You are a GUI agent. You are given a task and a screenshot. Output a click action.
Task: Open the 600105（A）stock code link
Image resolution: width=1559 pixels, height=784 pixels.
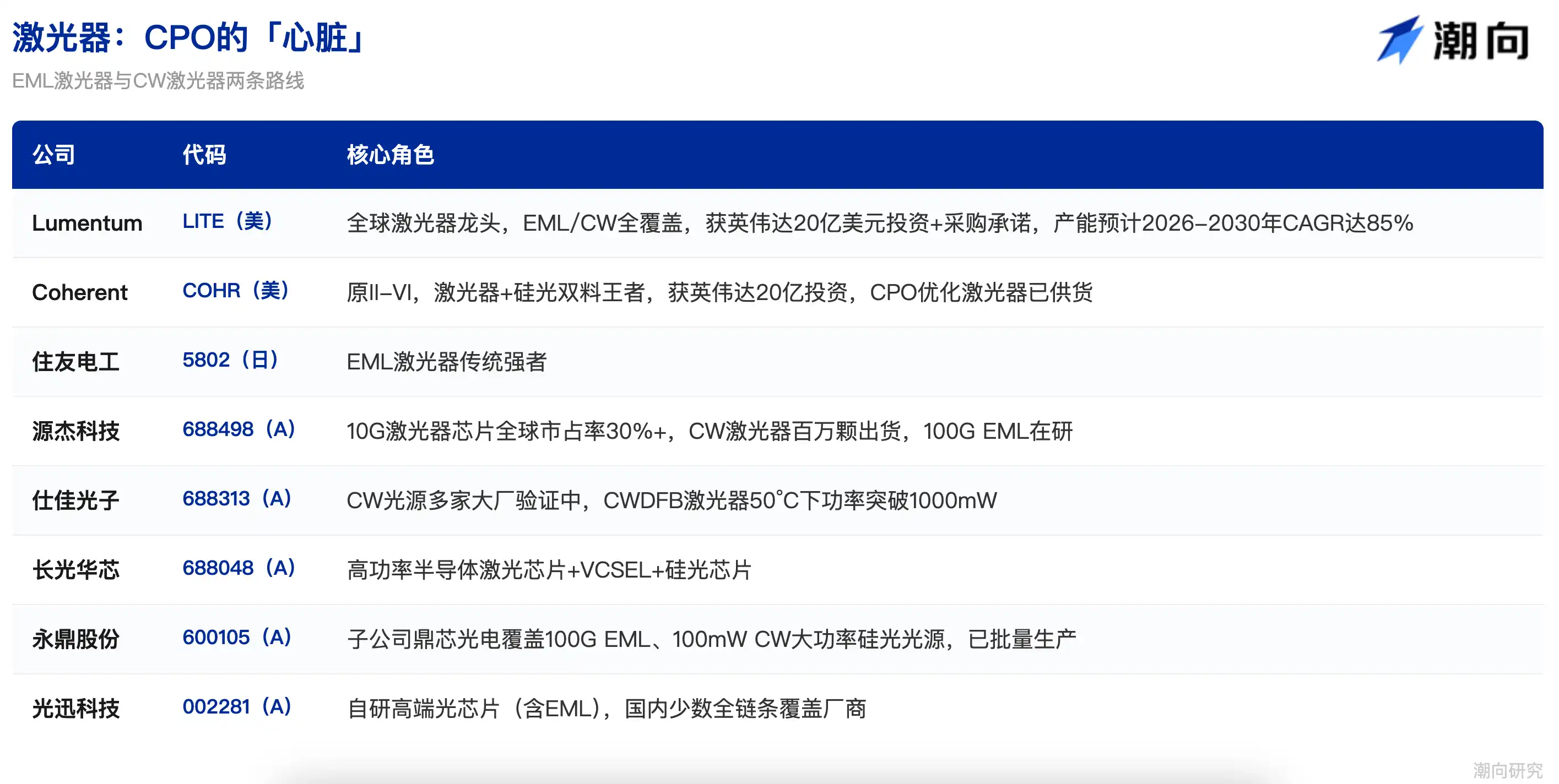pos(237,637)
